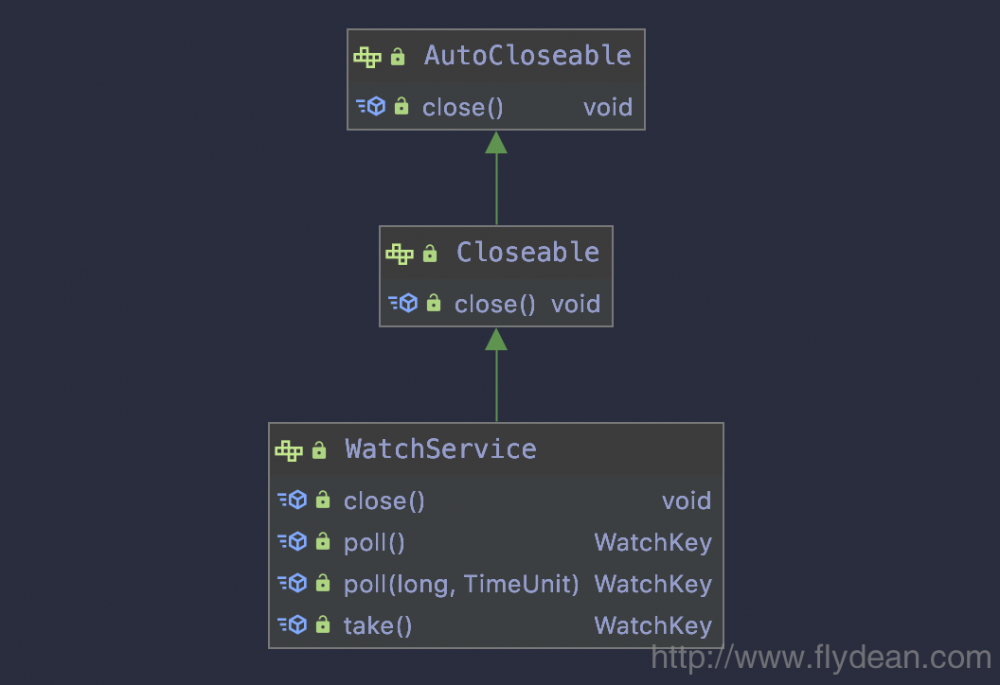Select the poll() method row
The width and height of the screenshot is (1000, 685).
tap(374, 543)
